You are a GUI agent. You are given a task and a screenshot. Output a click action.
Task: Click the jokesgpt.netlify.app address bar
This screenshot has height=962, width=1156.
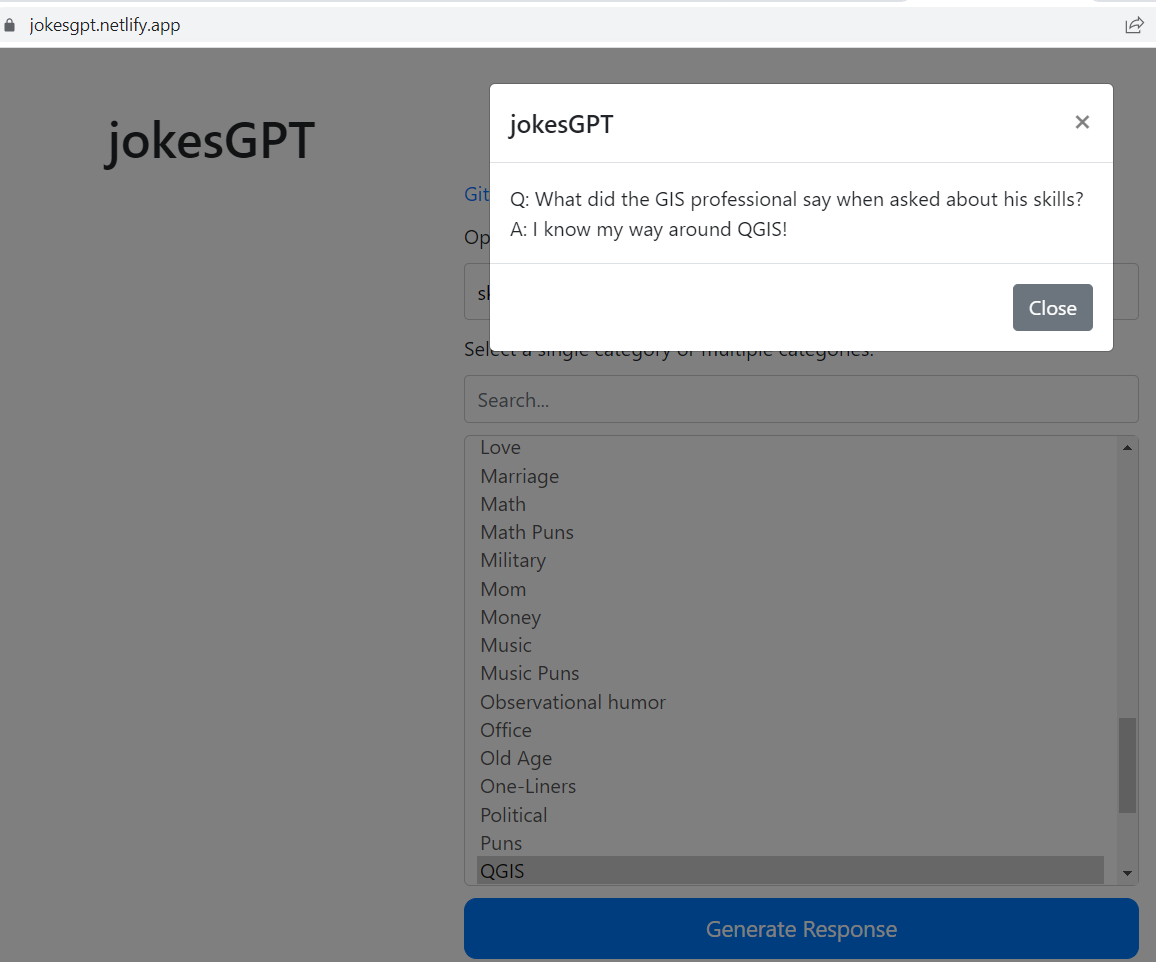(x=105, y=25)
